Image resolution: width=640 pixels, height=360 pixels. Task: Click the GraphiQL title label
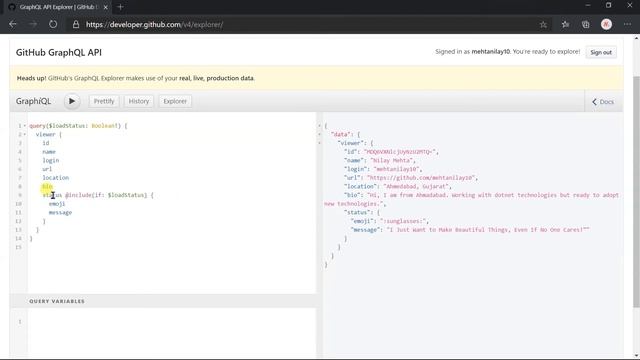[x=33, y=101]
